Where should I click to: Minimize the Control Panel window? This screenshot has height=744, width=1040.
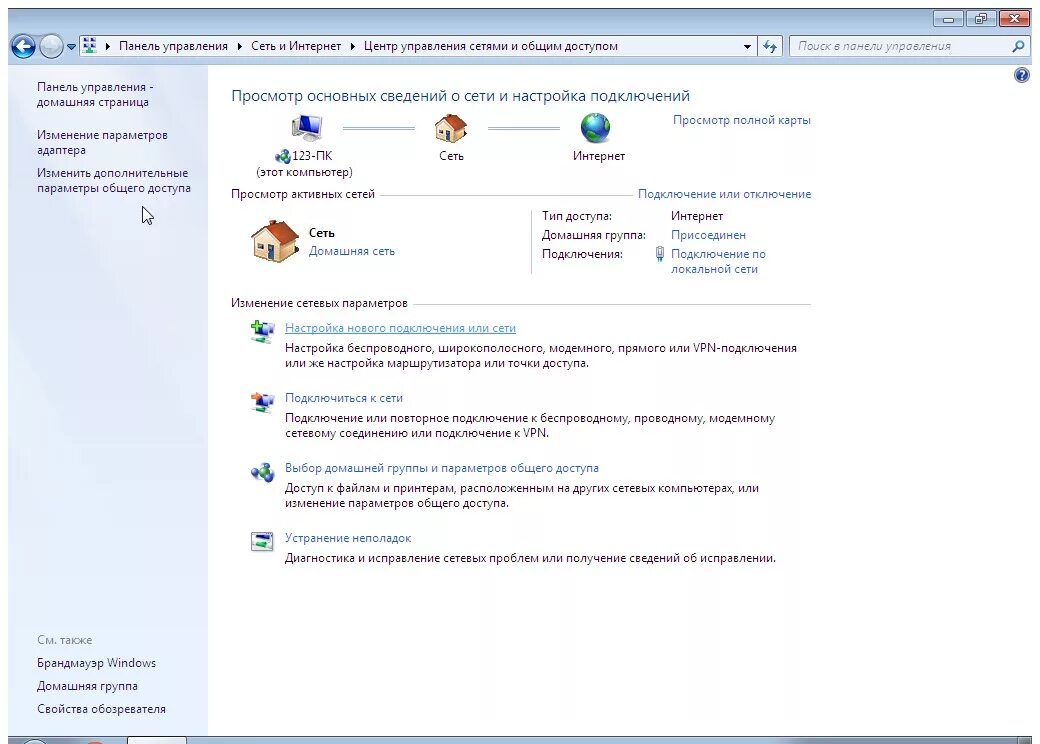click(948, 19)
